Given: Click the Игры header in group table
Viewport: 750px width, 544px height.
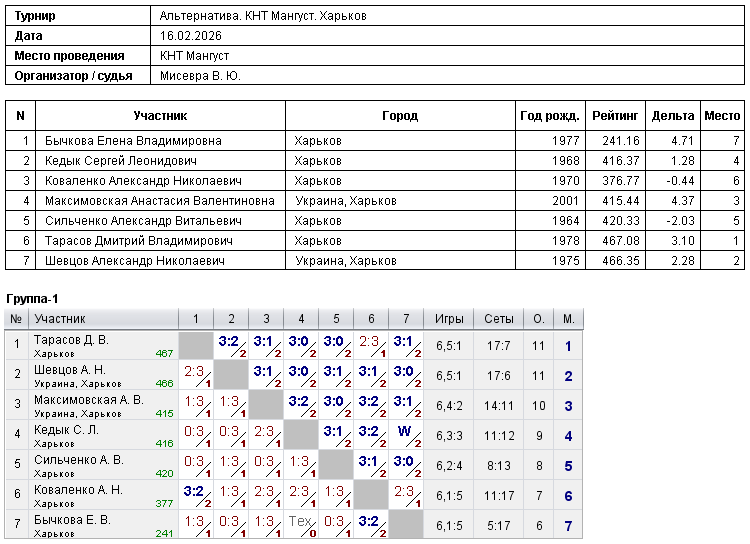Looking at the screenshot, I should coord(449,319).
